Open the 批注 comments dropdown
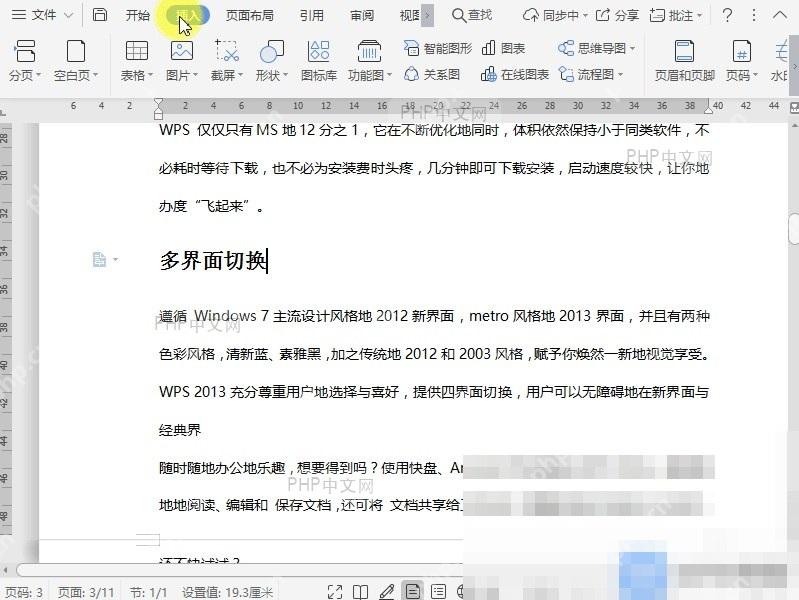This screenshot has height=600, width=799. click(676, 15)
